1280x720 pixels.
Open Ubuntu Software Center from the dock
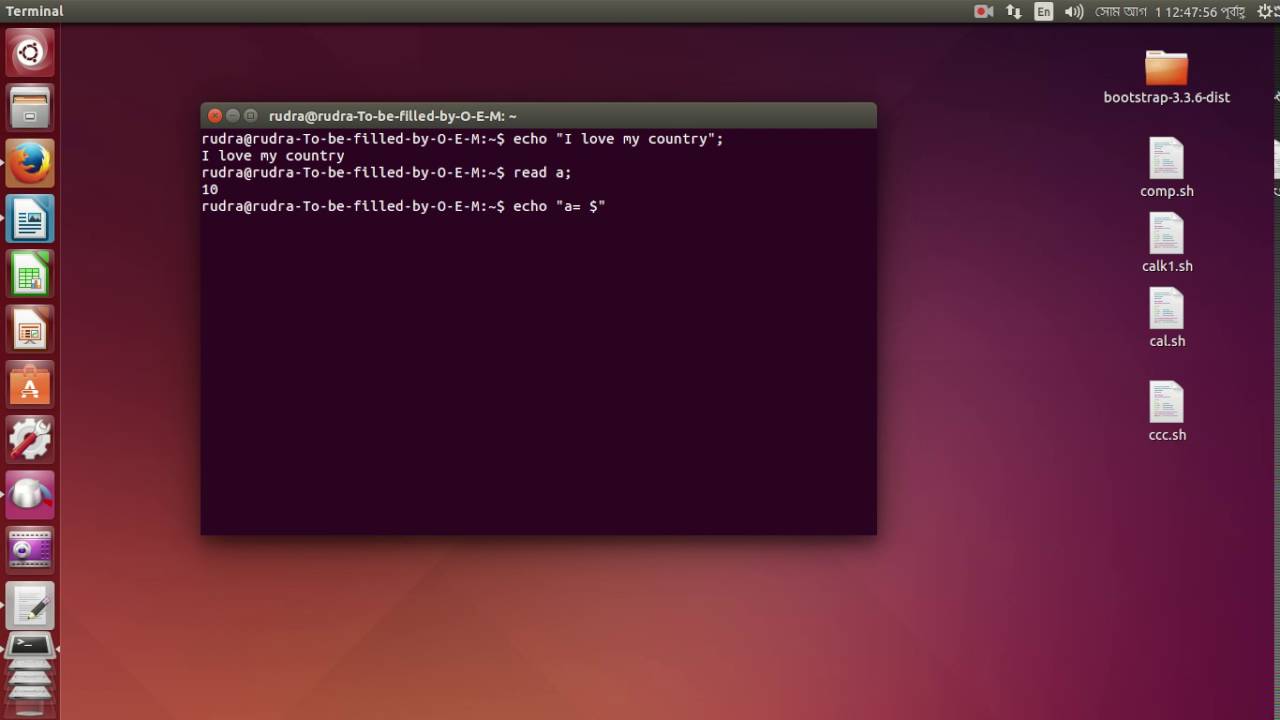point(30,384)
